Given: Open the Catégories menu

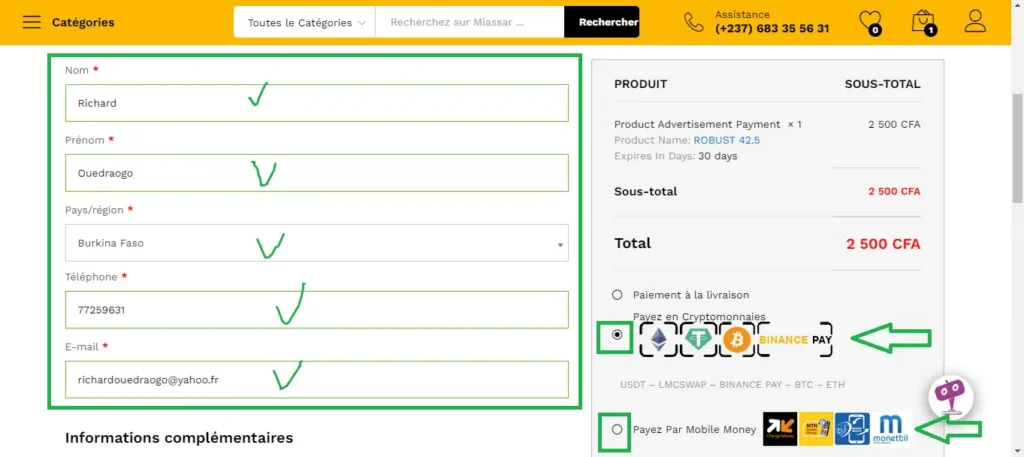Looking at the screenshot, I should point(83,22).
